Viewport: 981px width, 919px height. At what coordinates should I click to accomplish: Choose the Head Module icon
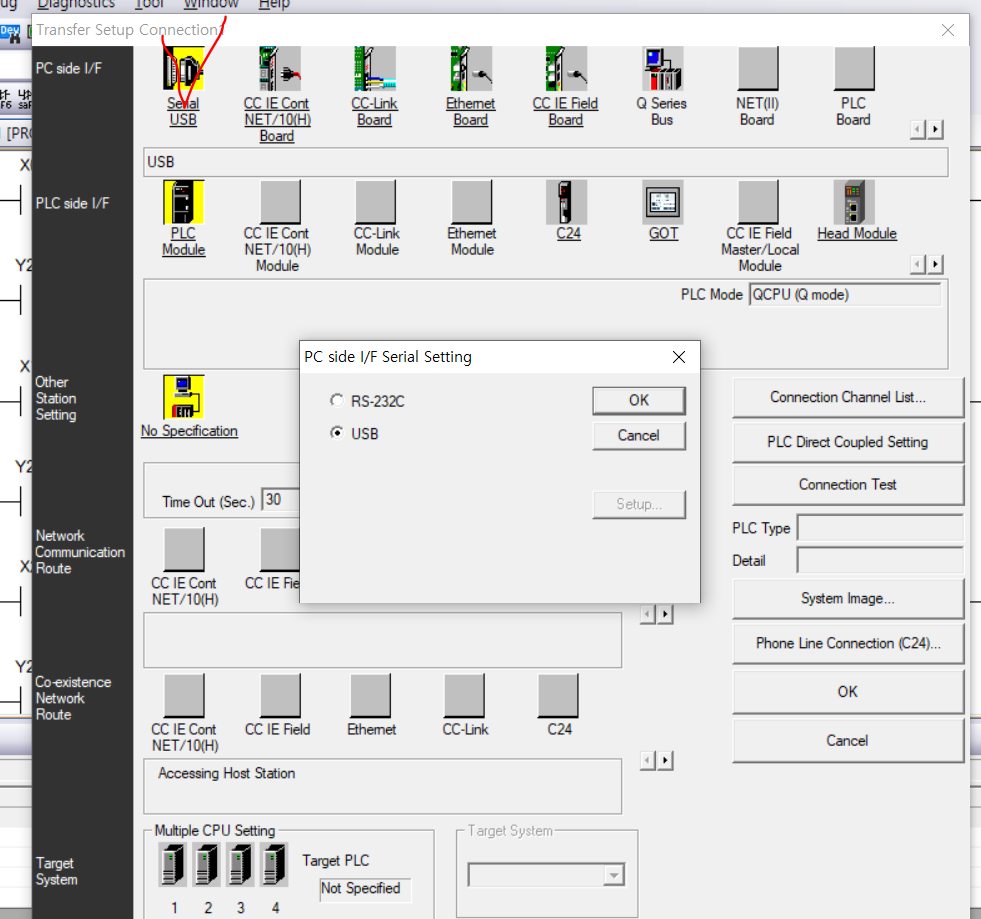[854, 202]
